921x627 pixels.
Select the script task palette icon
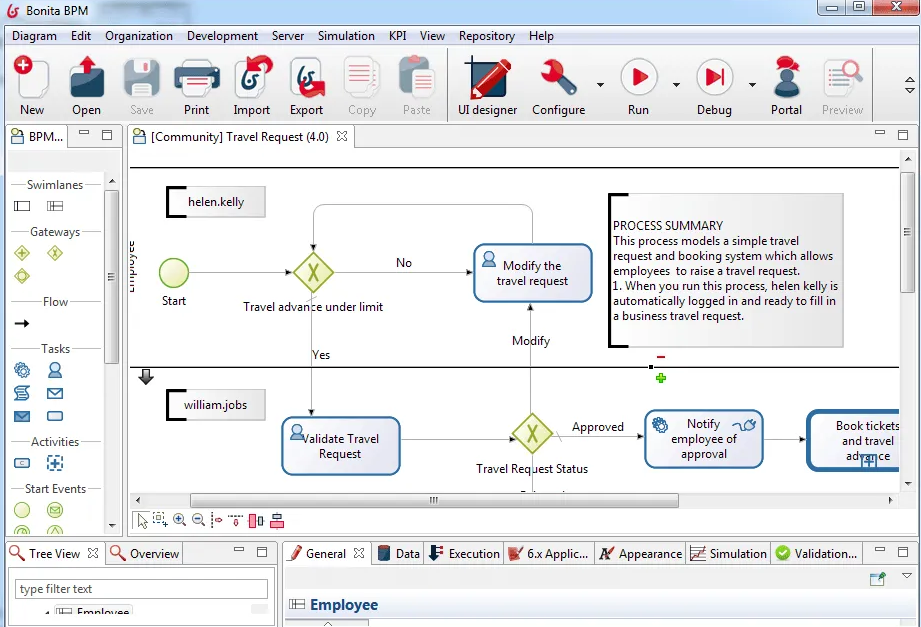coord(22,393)
